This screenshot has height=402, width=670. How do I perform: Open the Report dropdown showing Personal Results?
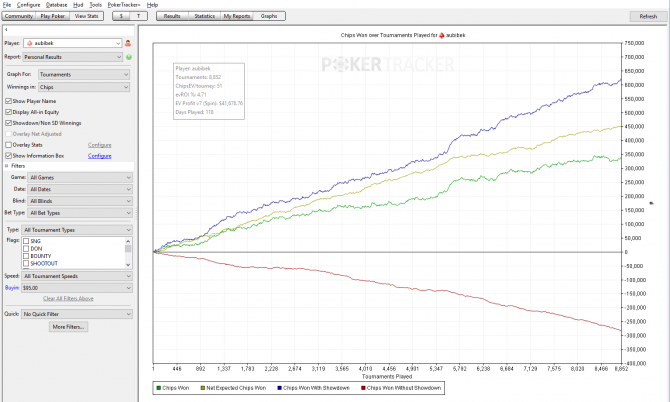click(x=73, y=57)
